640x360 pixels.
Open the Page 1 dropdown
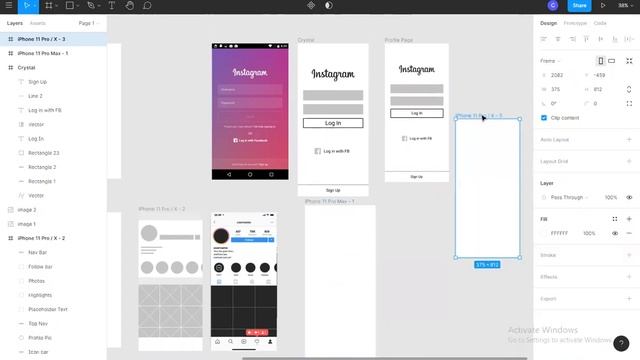(89, 23)
